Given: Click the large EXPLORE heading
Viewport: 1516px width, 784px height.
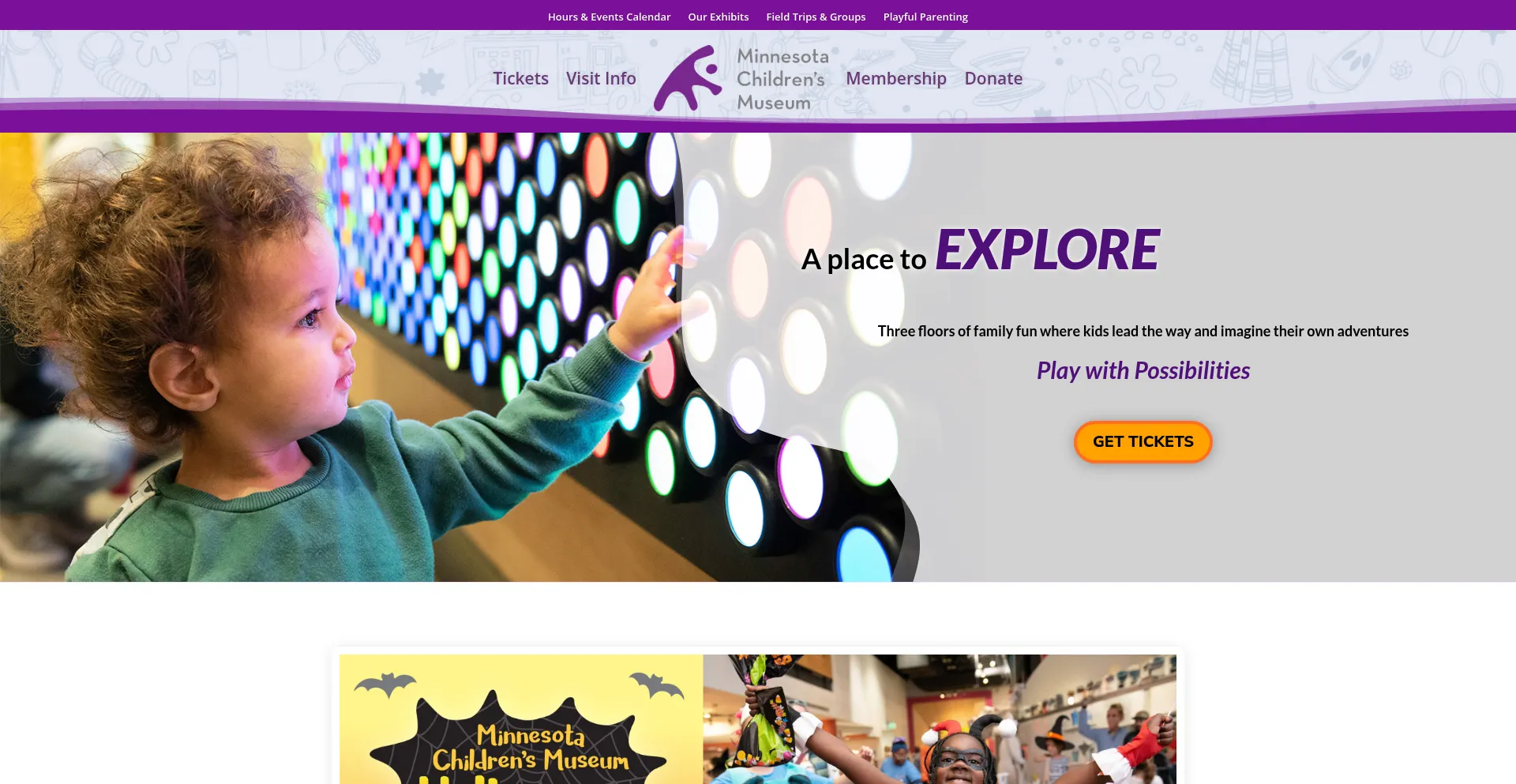Looking at the screenshot, I should coord(1047,249).
